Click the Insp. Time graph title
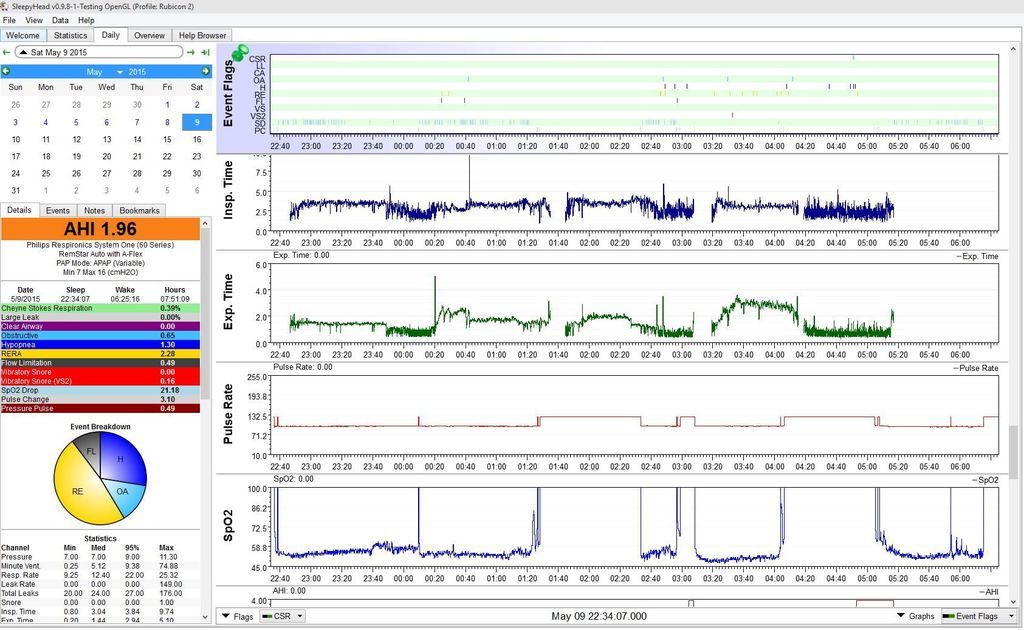Screen dimensions: 1024x630 coord(228,189)
